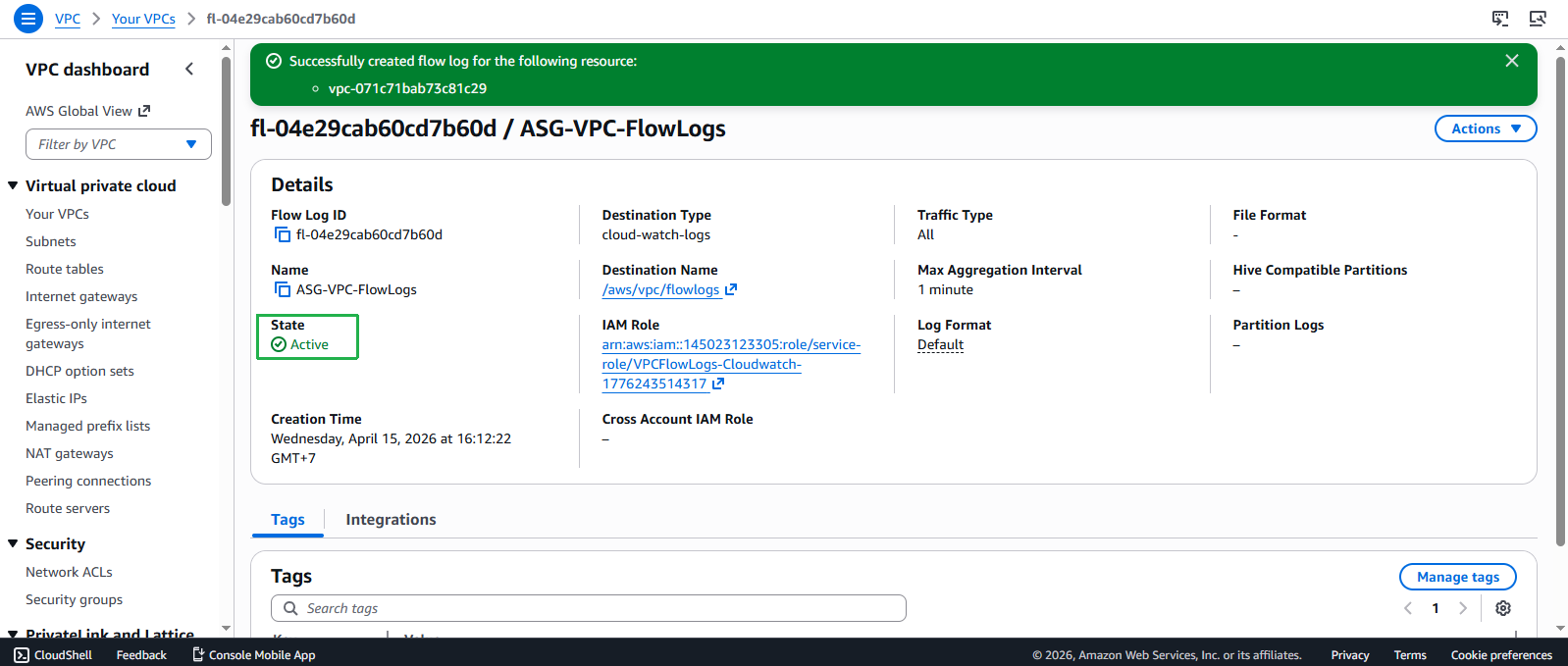Open the chat help icon in top bar
Viewport: 1568px width, 666px height.
tap(1500, 19)
